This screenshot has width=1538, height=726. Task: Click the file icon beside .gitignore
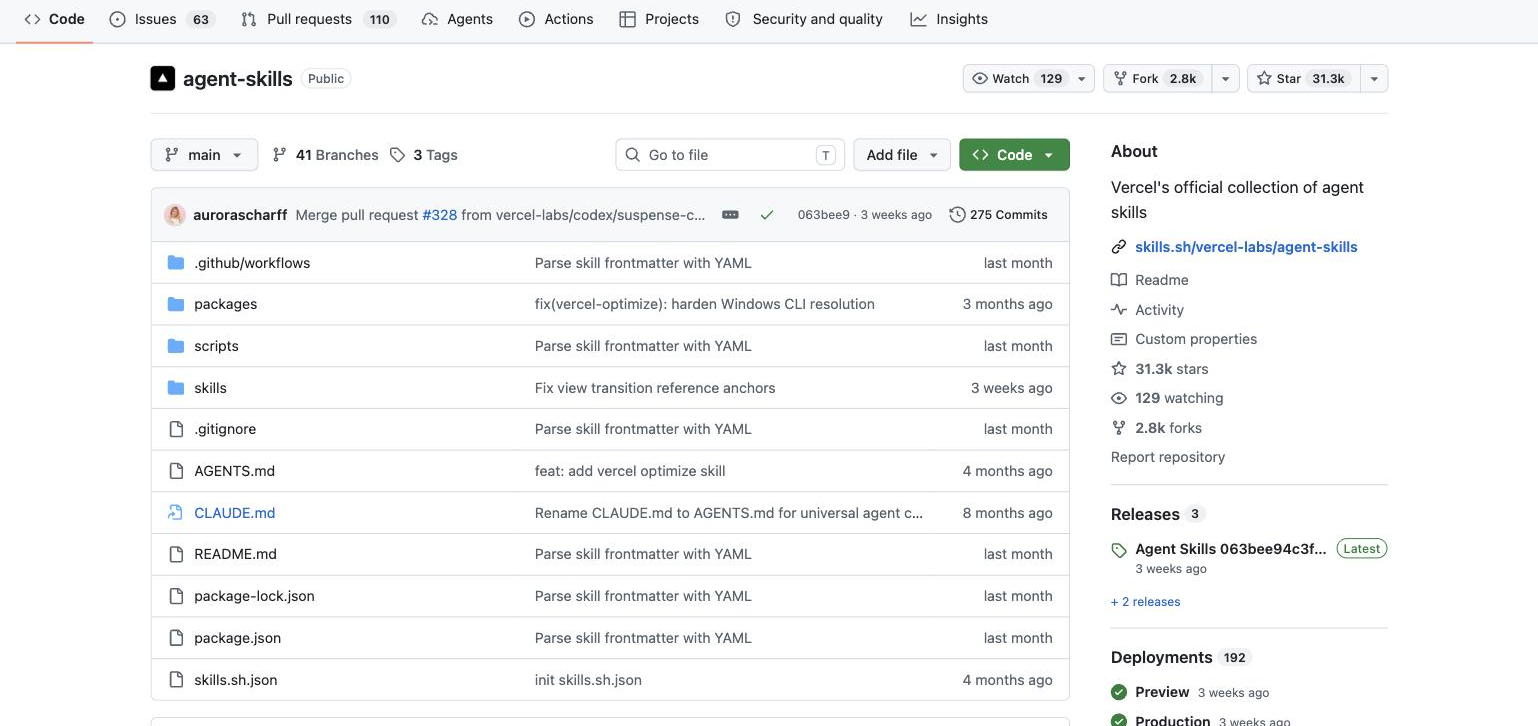176,429
